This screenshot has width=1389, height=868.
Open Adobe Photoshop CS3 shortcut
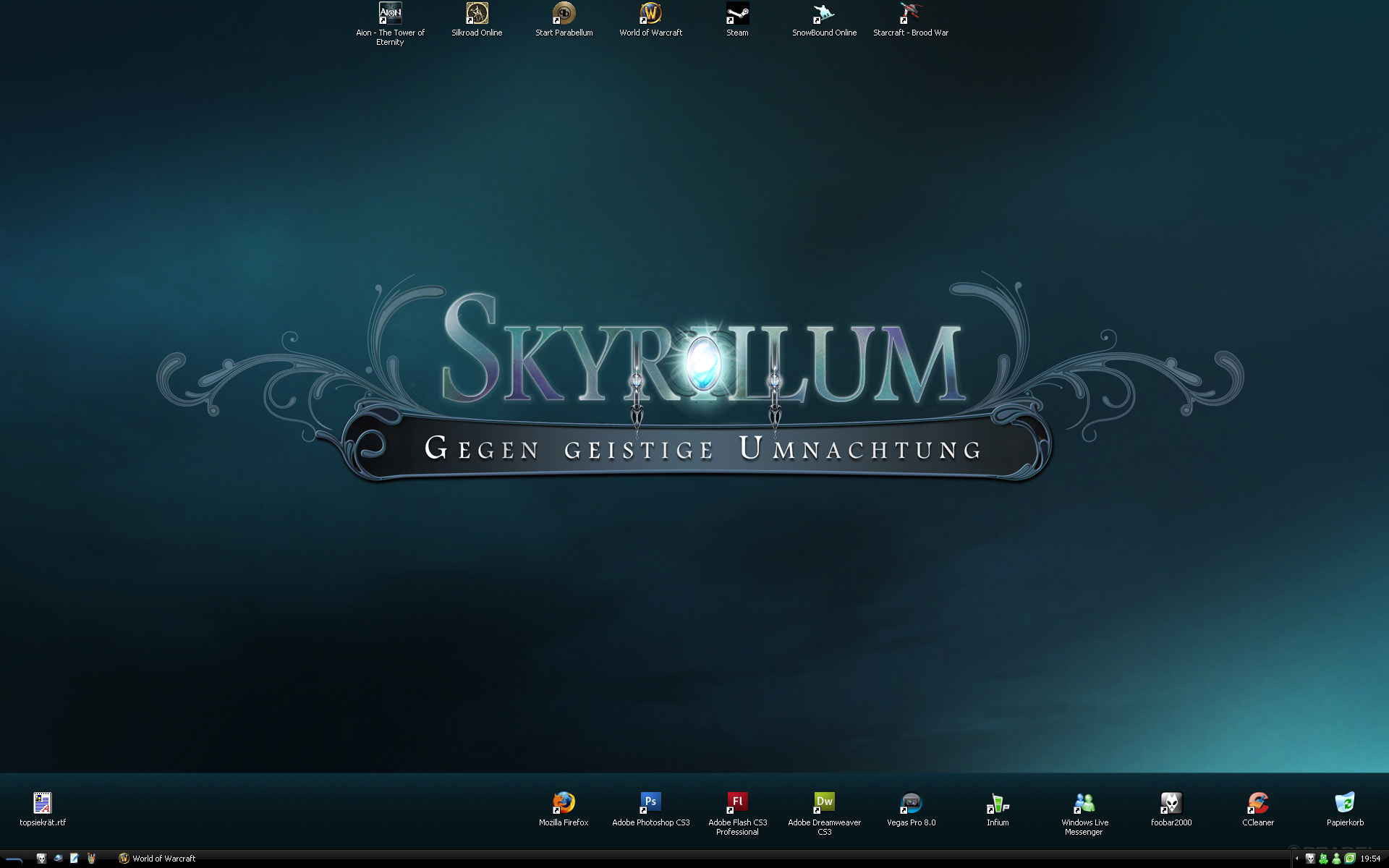650,803
